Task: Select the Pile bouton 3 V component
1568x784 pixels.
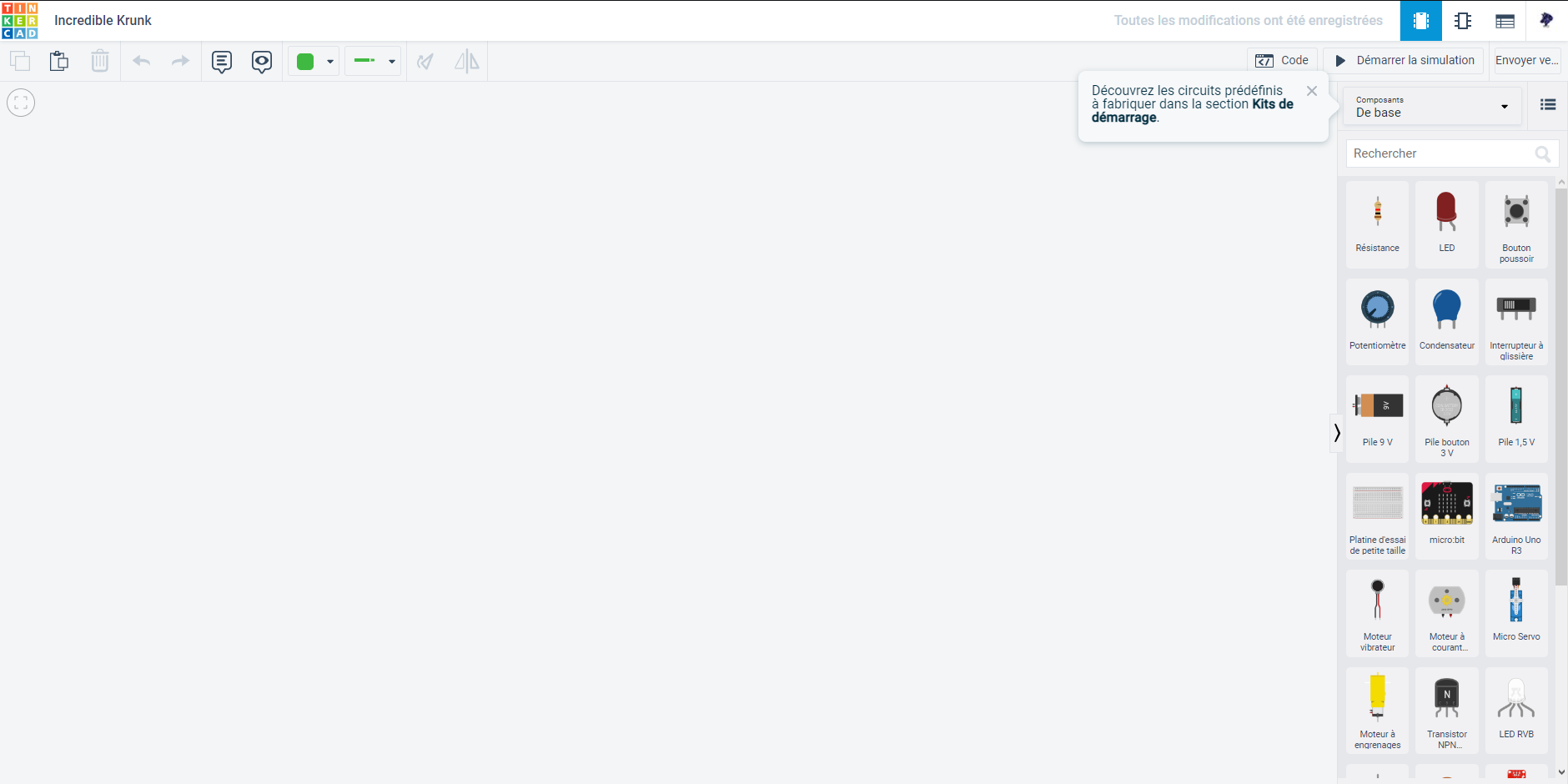Action: [1447, 420]
